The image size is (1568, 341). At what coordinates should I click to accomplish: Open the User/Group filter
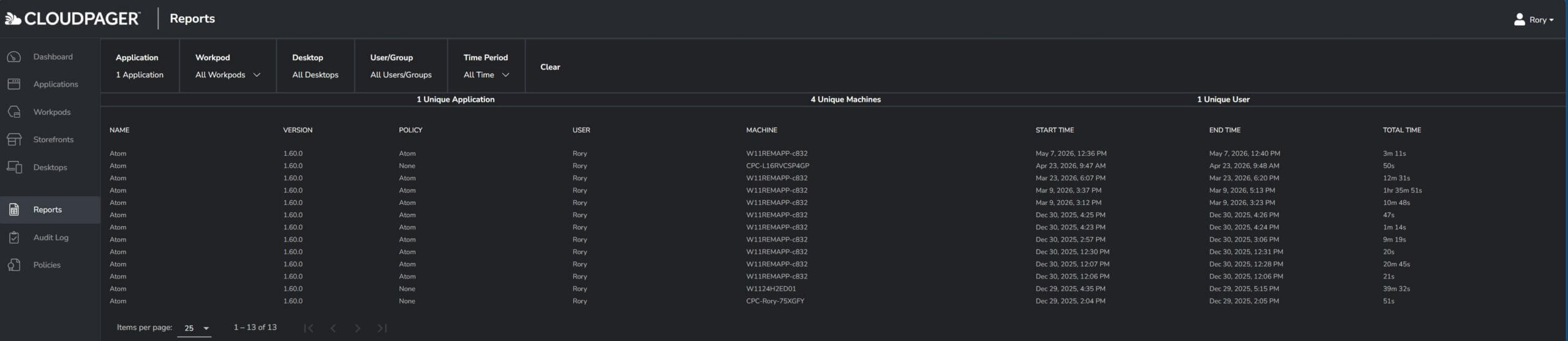tap(401, 66)
